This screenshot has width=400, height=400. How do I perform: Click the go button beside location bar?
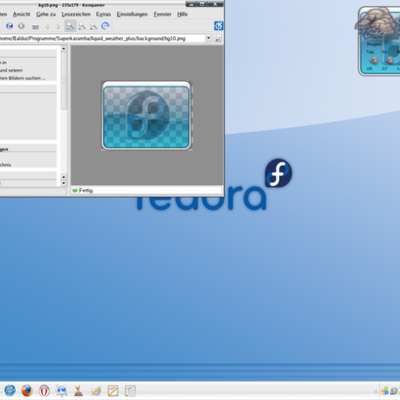tap(218, 39)
